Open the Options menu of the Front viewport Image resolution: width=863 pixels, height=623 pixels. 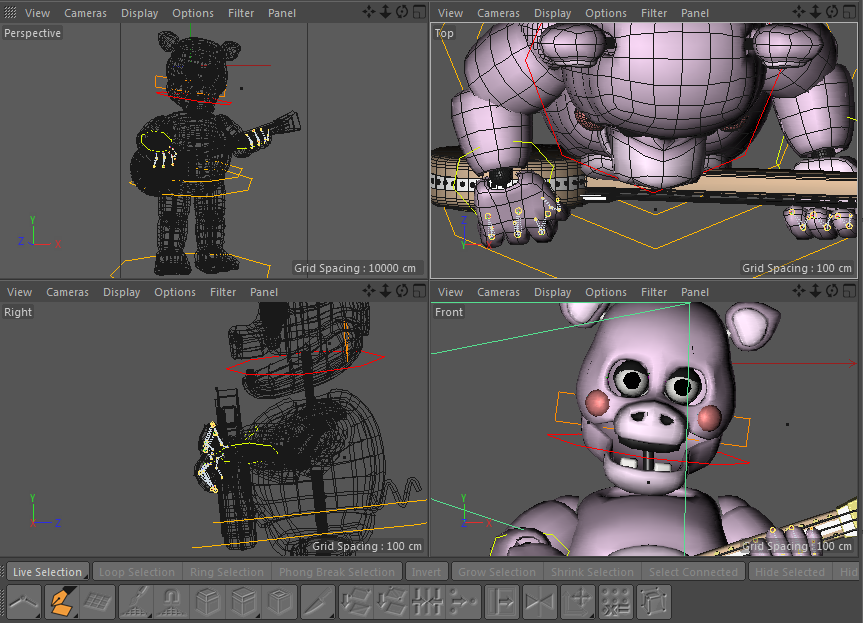[x=606, y=292]
